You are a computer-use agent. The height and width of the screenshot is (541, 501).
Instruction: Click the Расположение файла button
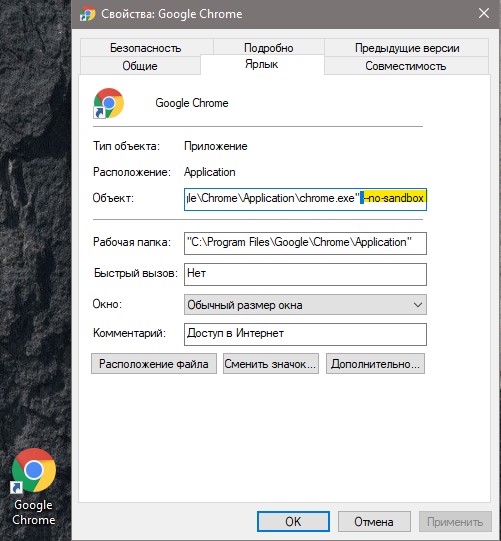[x=154, y=363]
